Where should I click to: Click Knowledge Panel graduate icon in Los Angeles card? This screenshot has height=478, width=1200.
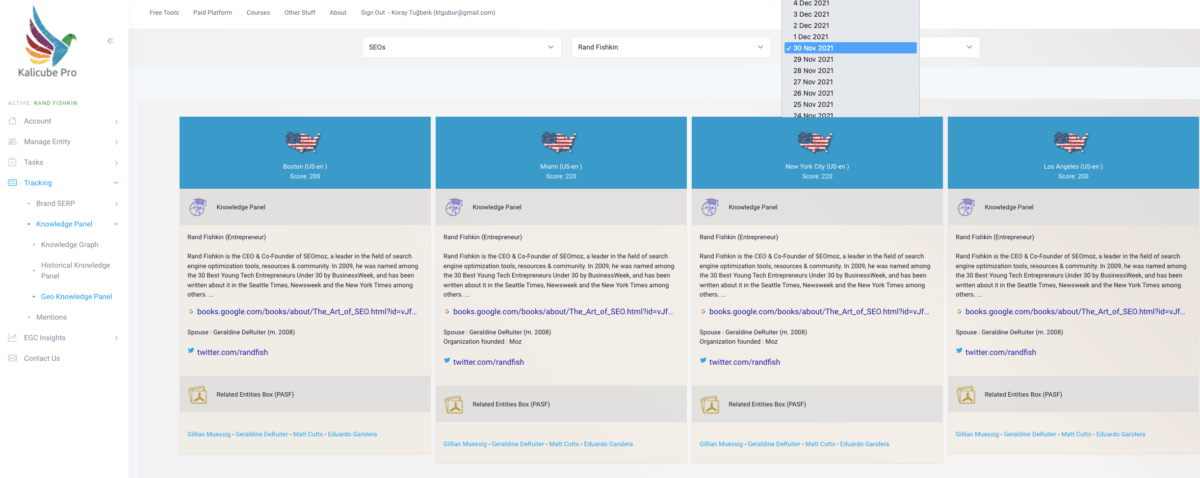pyautogui.click(x=966, y=207)
